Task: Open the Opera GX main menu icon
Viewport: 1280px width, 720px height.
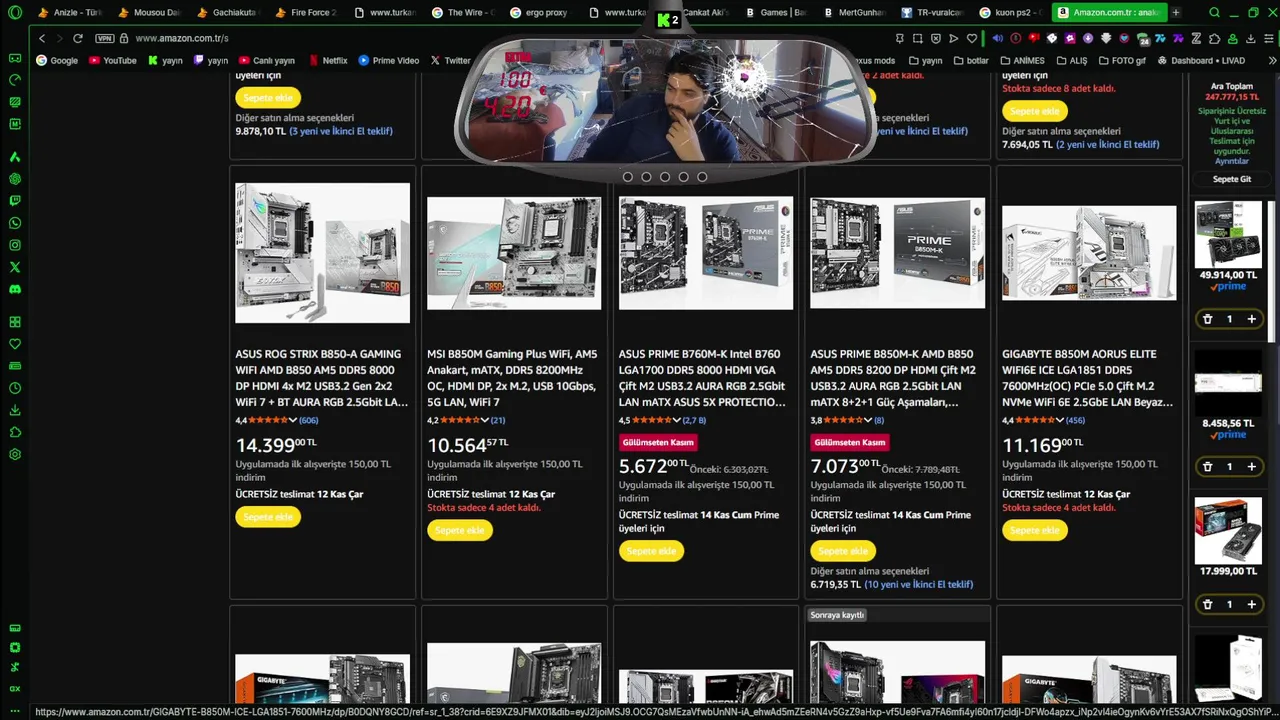Action: click(x=14, y=13)
